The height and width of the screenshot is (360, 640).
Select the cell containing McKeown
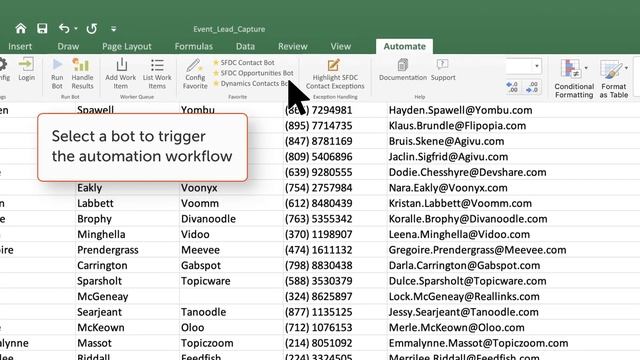pos(101,327)
